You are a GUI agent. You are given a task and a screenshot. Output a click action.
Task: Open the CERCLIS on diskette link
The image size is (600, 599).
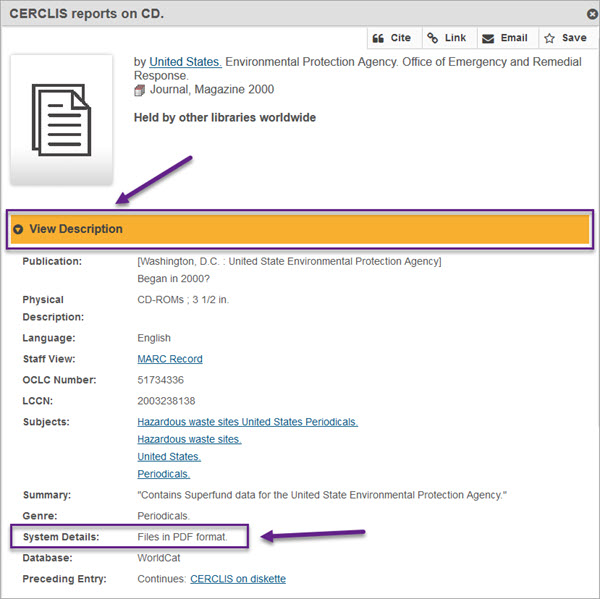click(x=238, y=579)
